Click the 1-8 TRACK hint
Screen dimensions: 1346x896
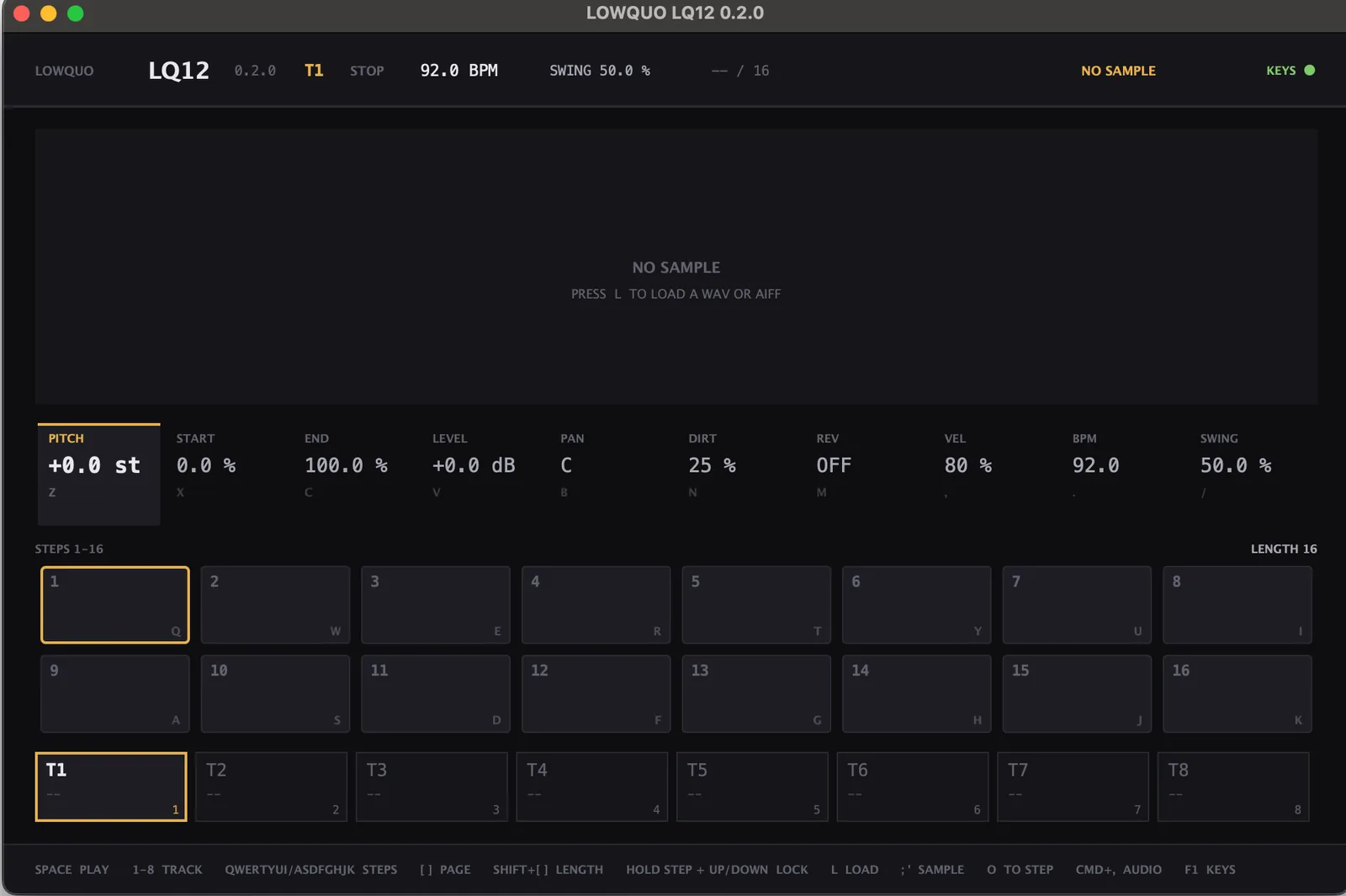pyautogui.click(x=167, y=869)
